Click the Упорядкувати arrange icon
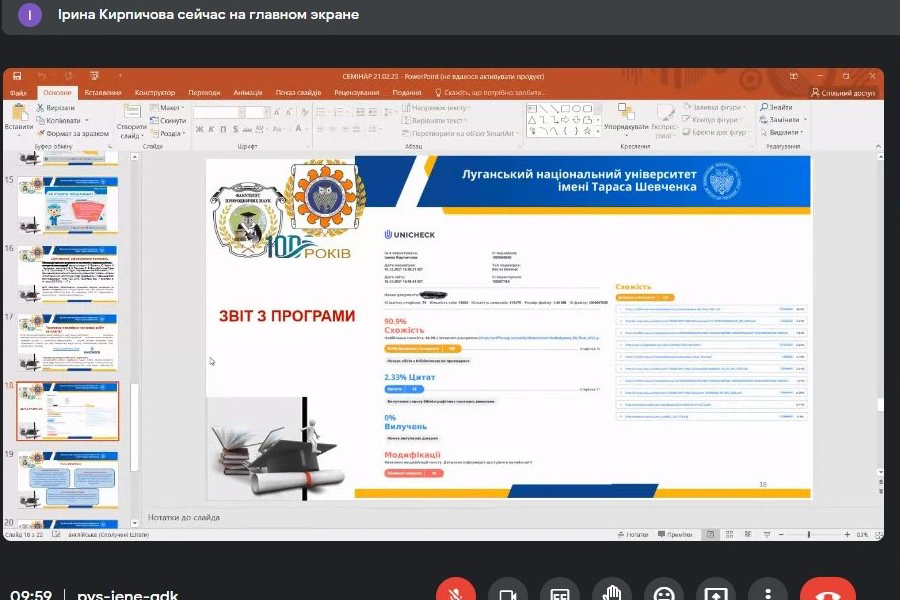The width and height of the screenshot is (900, 600). click(x=626, y=112)
